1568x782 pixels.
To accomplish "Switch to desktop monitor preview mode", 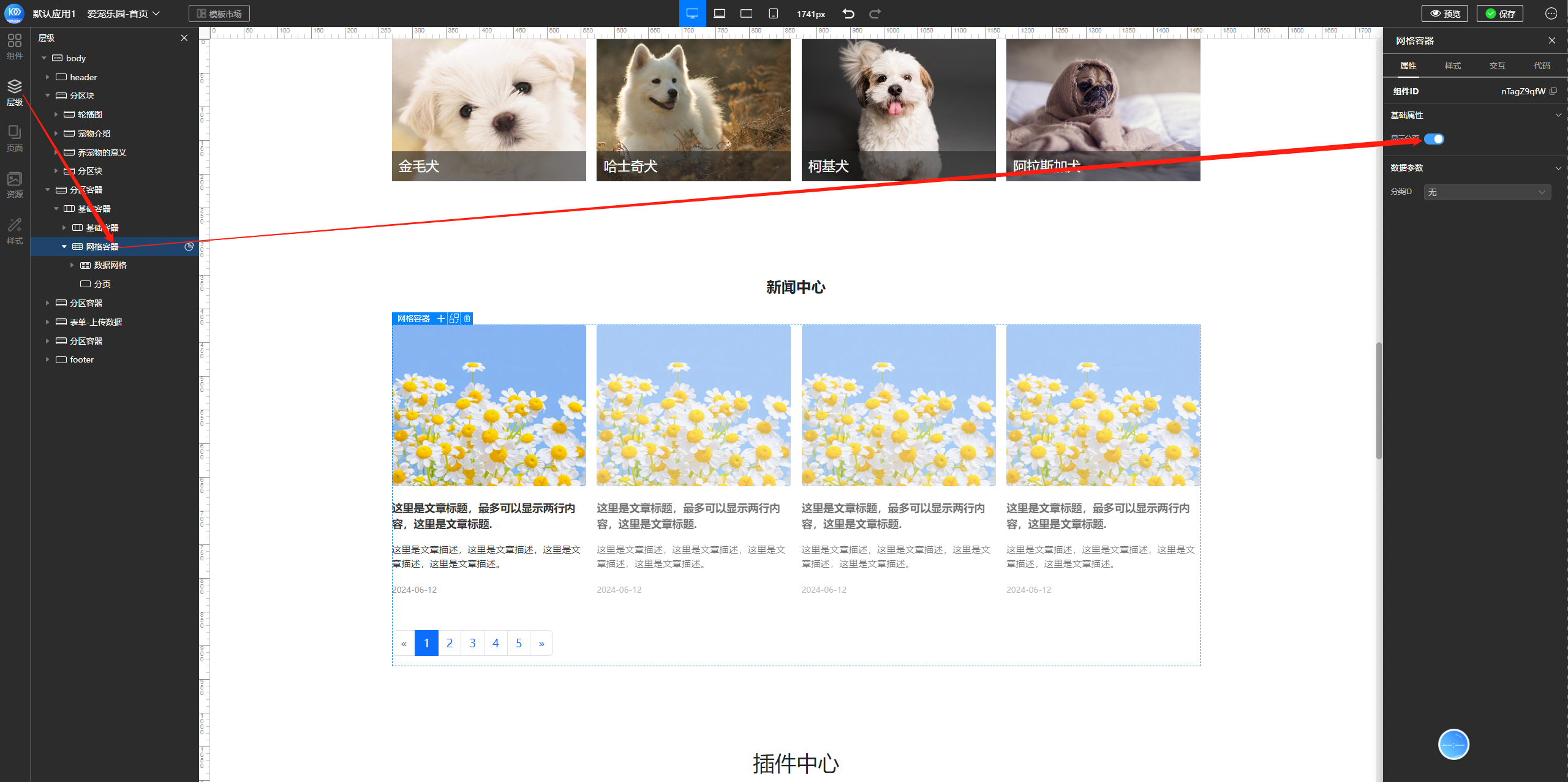I will pyautogui.click(x=692, y=13).
